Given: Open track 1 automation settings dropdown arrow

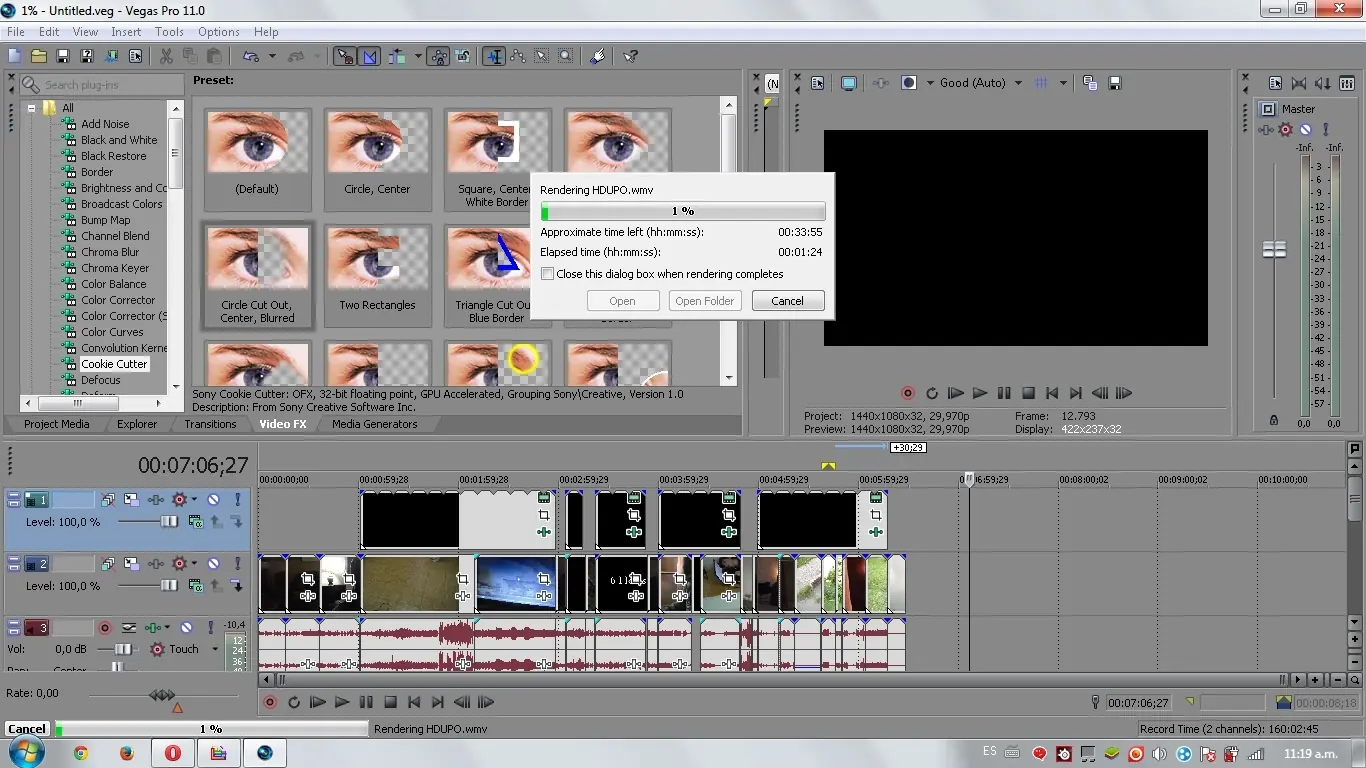Looking at the screenshot, I should (194, 499).
